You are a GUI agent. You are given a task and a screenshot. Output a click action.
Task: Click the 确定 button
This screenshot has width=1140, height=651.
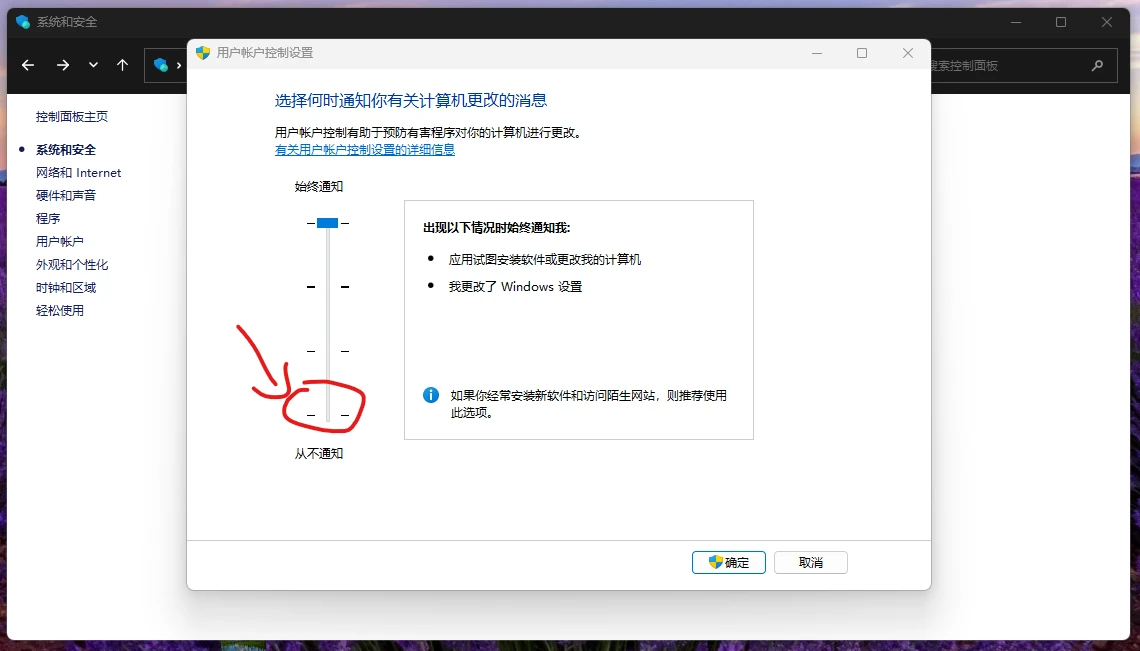pos(728,562)
